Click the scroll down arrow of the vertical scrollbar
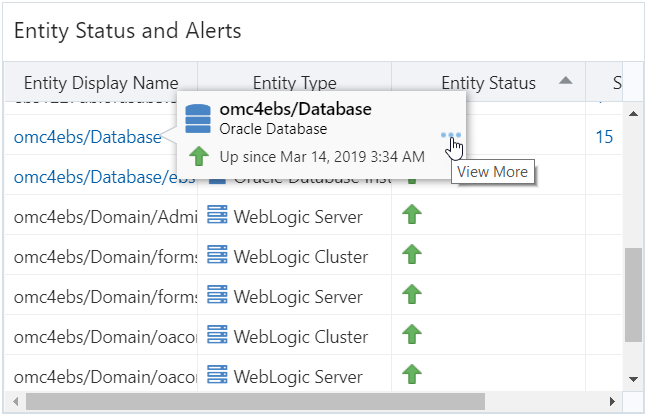648x414 pixels. click(633, 379)
